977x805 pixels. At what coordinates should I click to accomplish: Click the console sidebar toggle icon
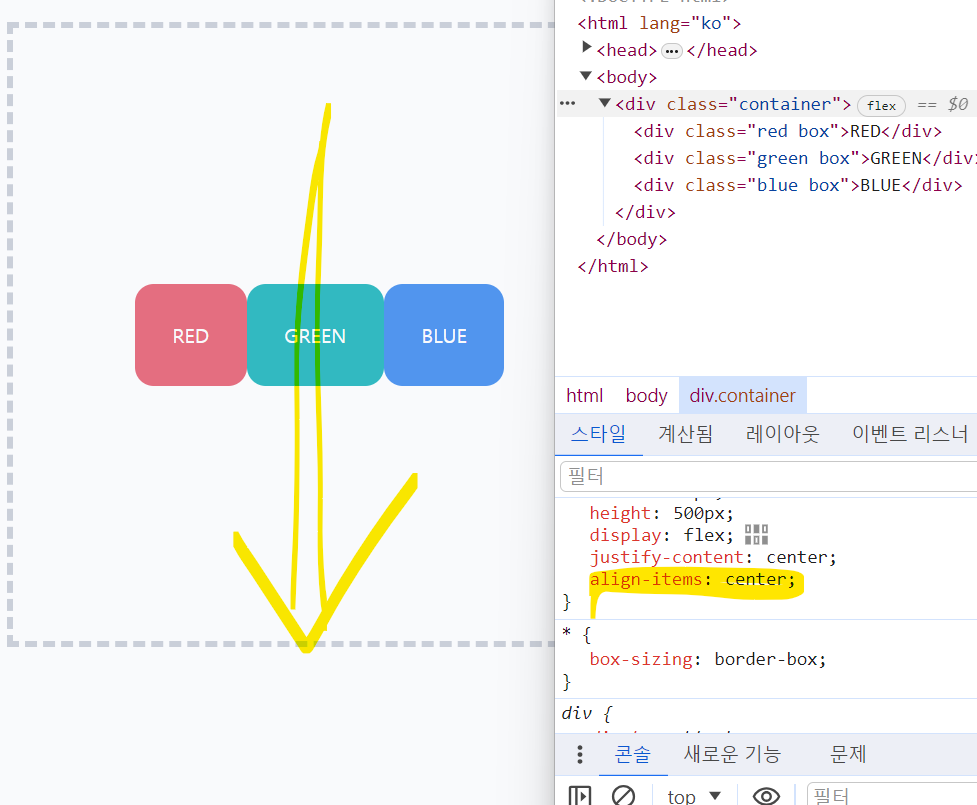click(x=579, y=796)
